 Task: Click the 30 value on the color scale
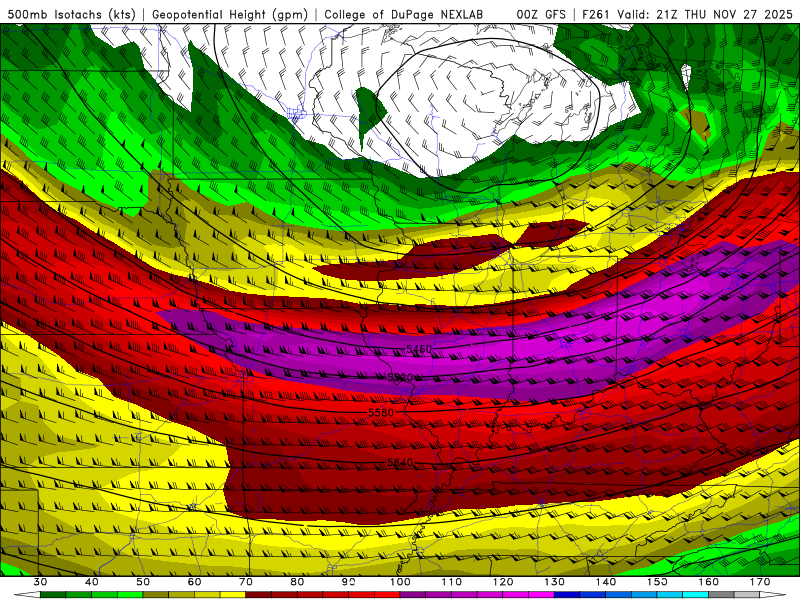pyautogui.click(x=40, y=582)
